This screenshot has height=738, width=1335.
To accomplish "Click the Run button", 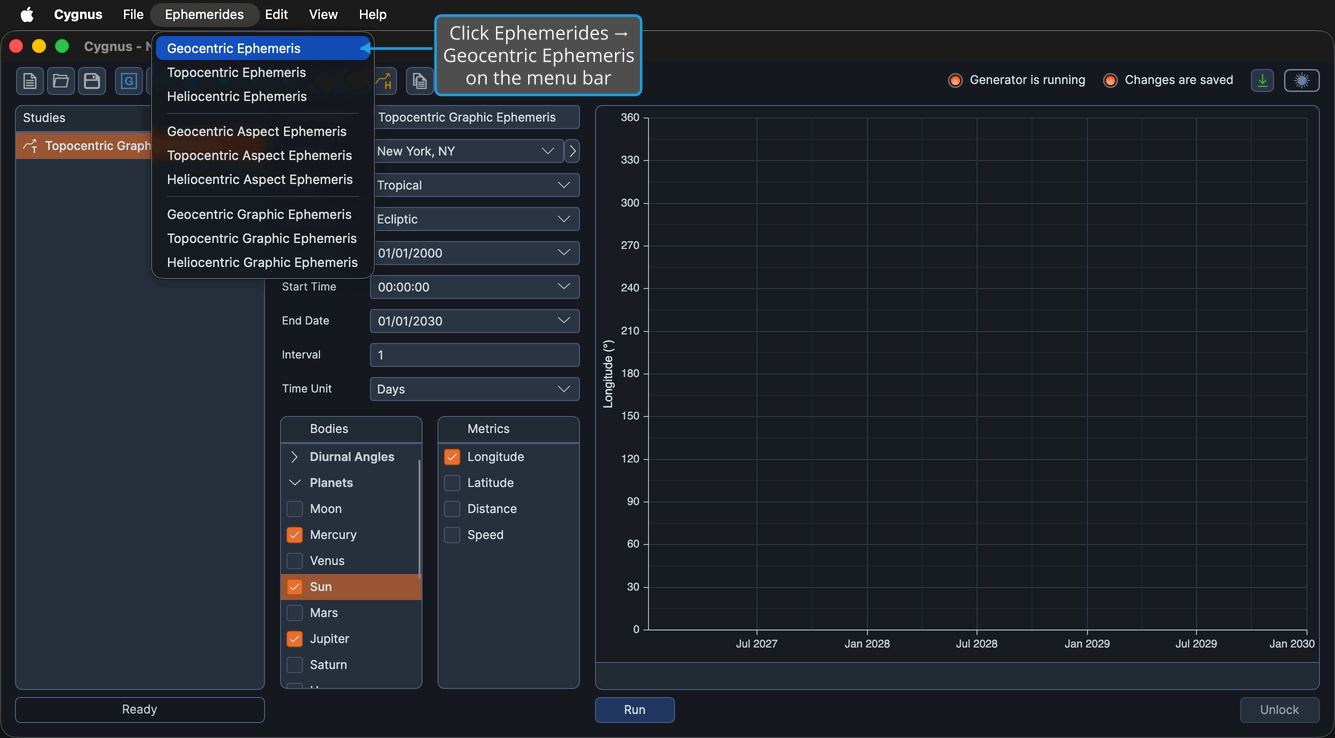I will coord(635,710).
